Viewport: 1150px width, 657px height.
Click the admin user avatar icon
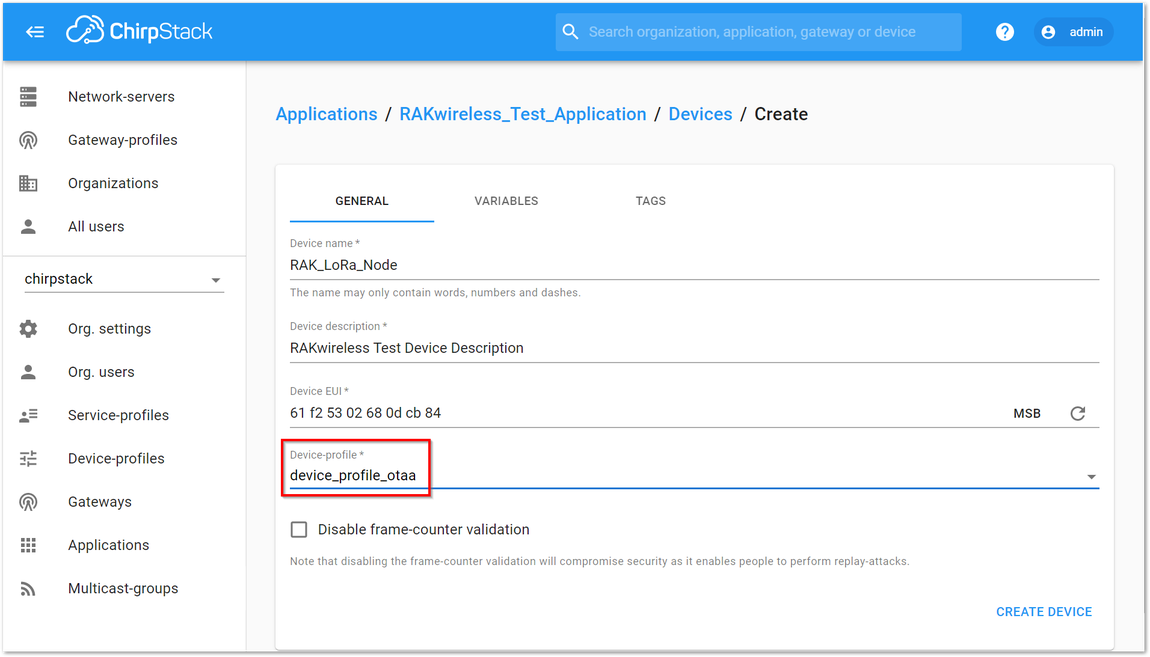pyautogui.click(x=1048, y=32)
